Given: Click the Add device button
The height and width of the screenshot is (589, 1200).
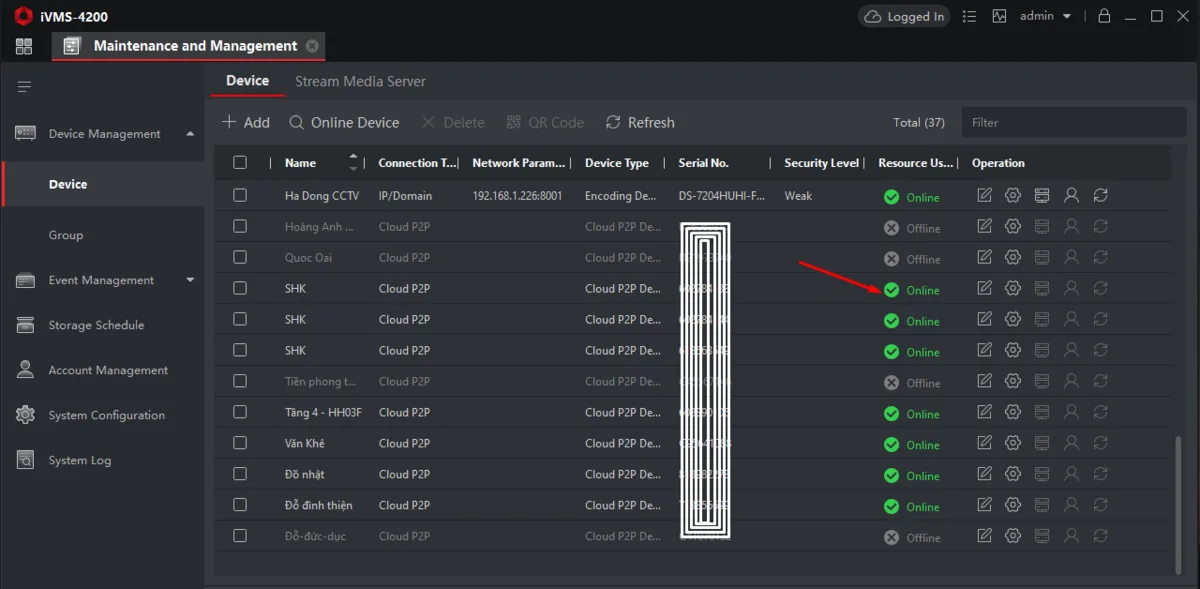Looking at the screenshot, I should (246, 122).
